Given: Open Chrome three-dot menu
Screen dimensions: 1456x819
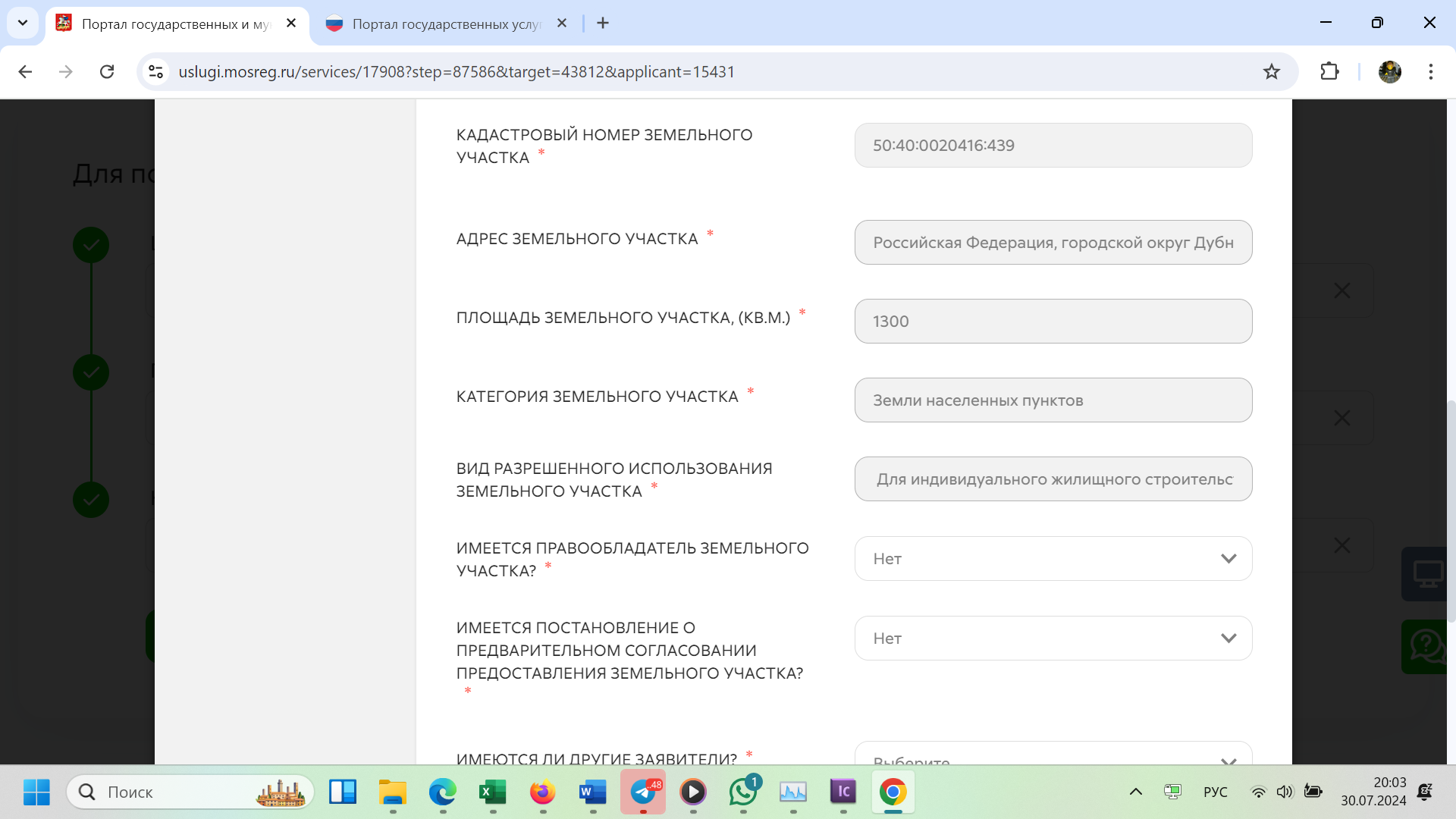Looking at the screenshot, I should click(x=1430, y=72).
